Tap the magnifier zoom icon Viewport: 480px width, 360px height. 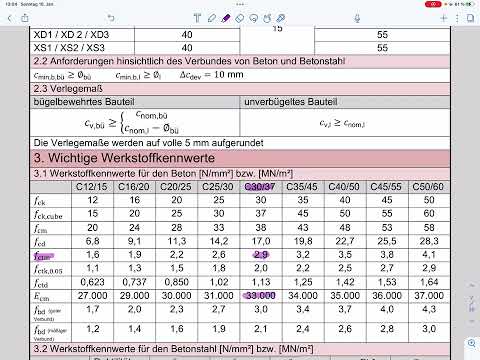pyautogui.click(x=472, y=343)
